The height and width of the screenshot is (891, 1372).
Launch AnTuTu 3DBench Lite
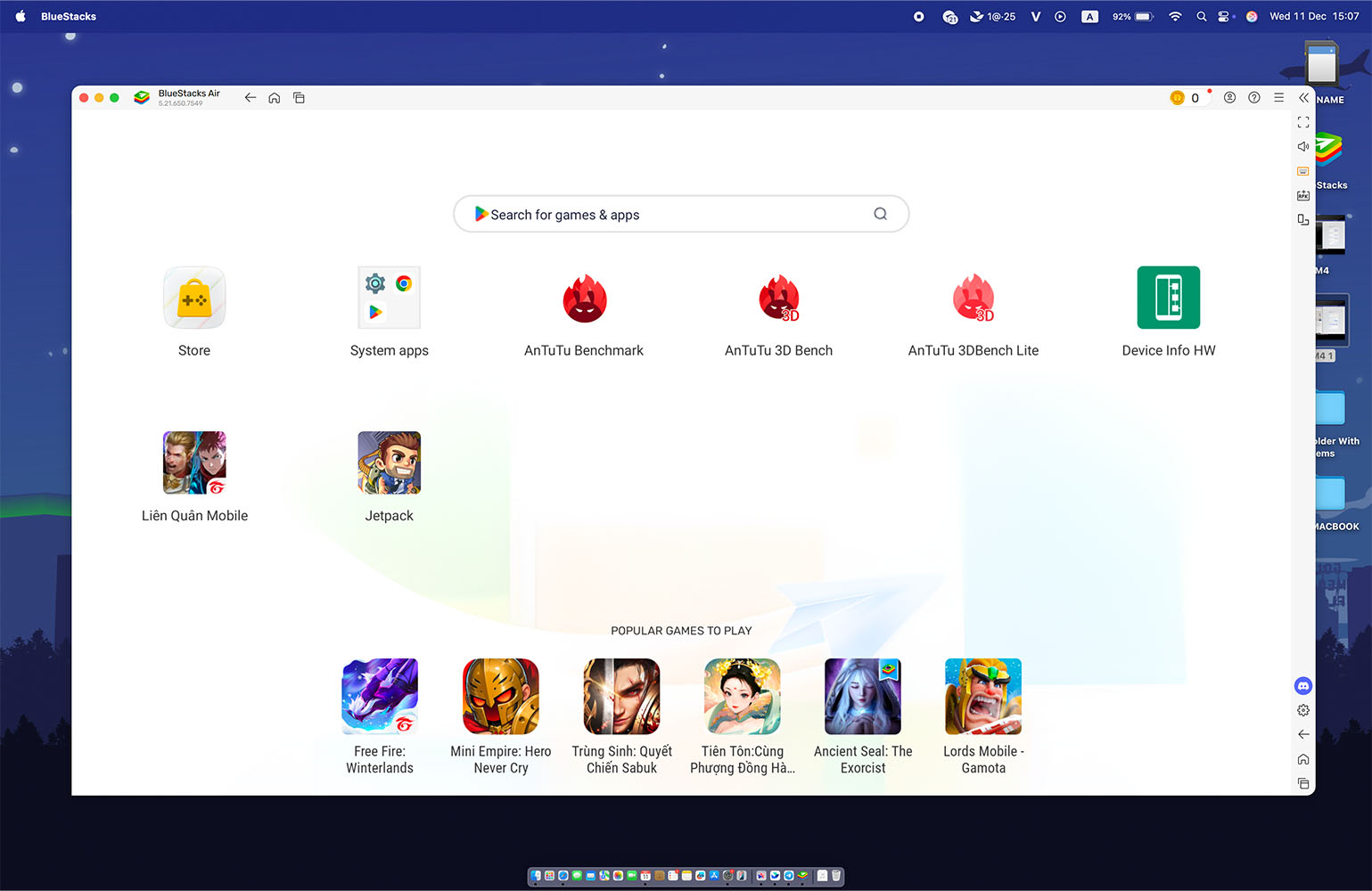pyautogui.click(x=974, y=298)
